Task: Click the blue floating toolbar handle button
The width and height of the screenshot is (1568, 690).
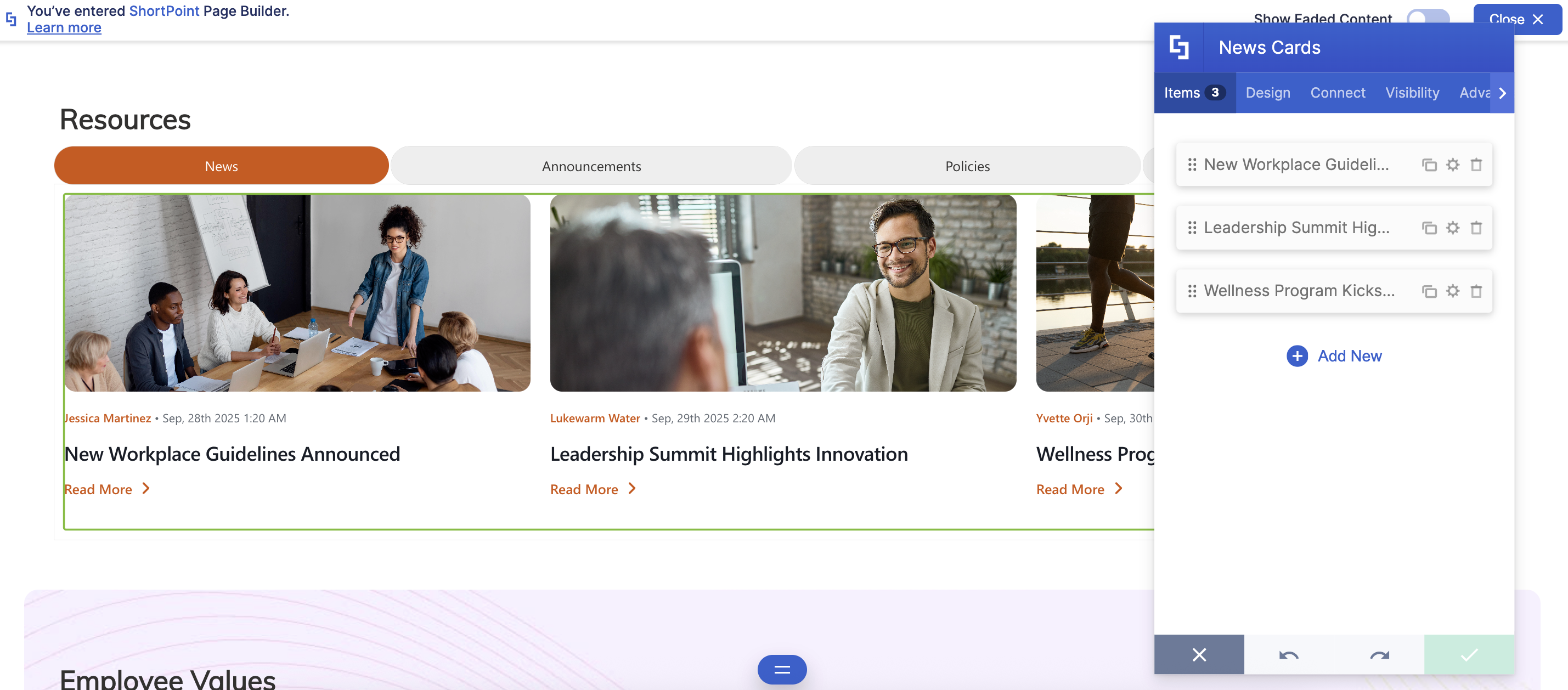Action: (x=782, y=669)
